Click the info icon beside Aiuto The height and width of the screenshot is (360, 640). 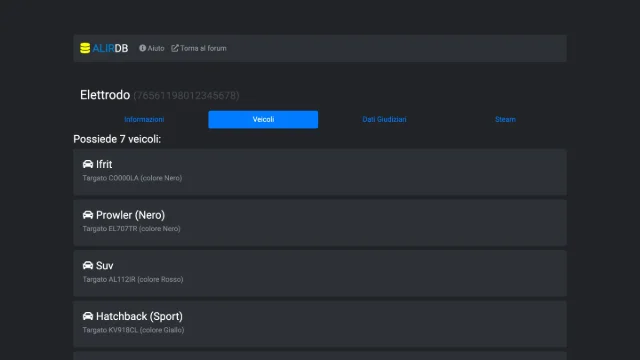[142, 48]
